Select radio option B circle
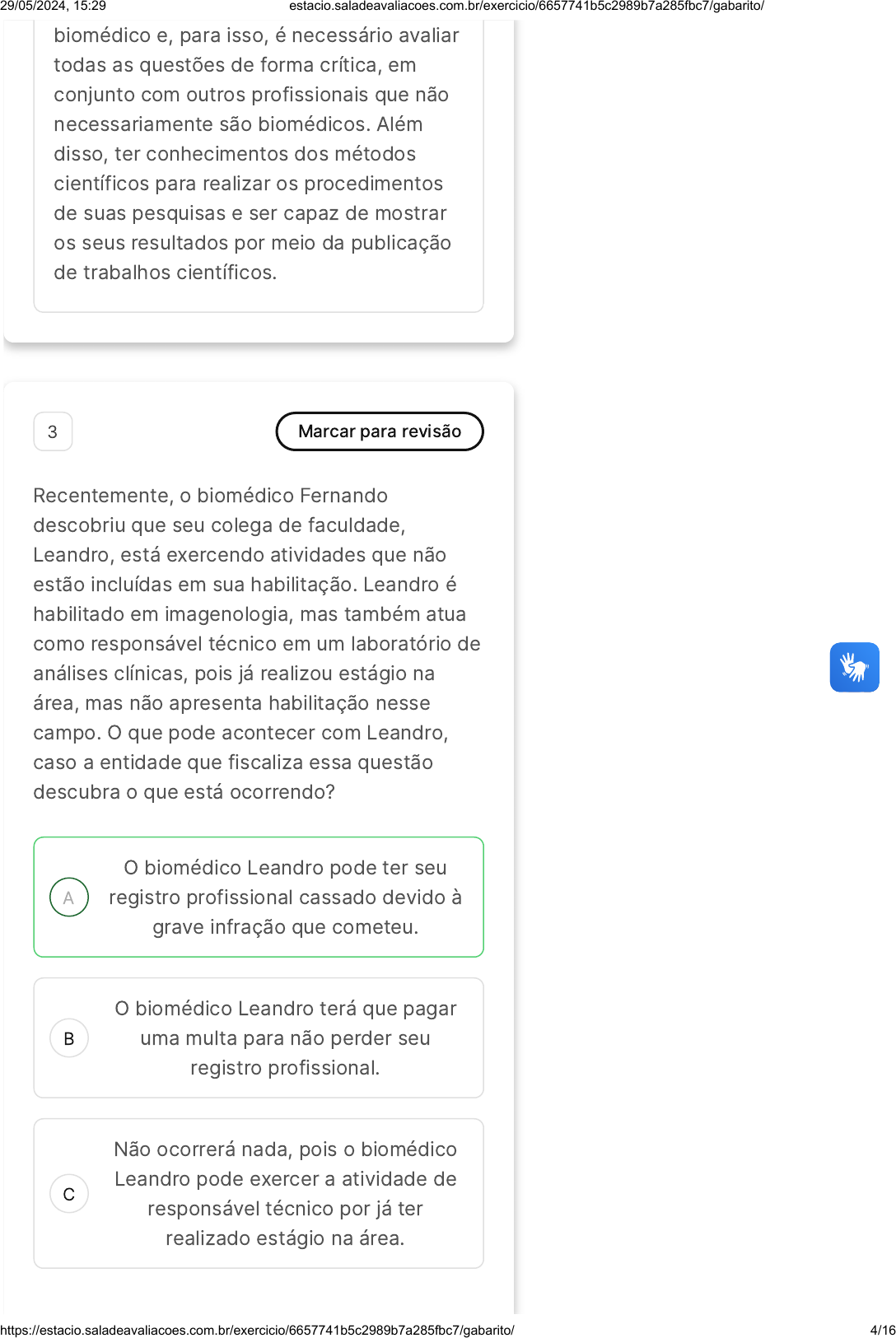The width and height of the screenshot is (896, 1338). (x=69, y=1038)
